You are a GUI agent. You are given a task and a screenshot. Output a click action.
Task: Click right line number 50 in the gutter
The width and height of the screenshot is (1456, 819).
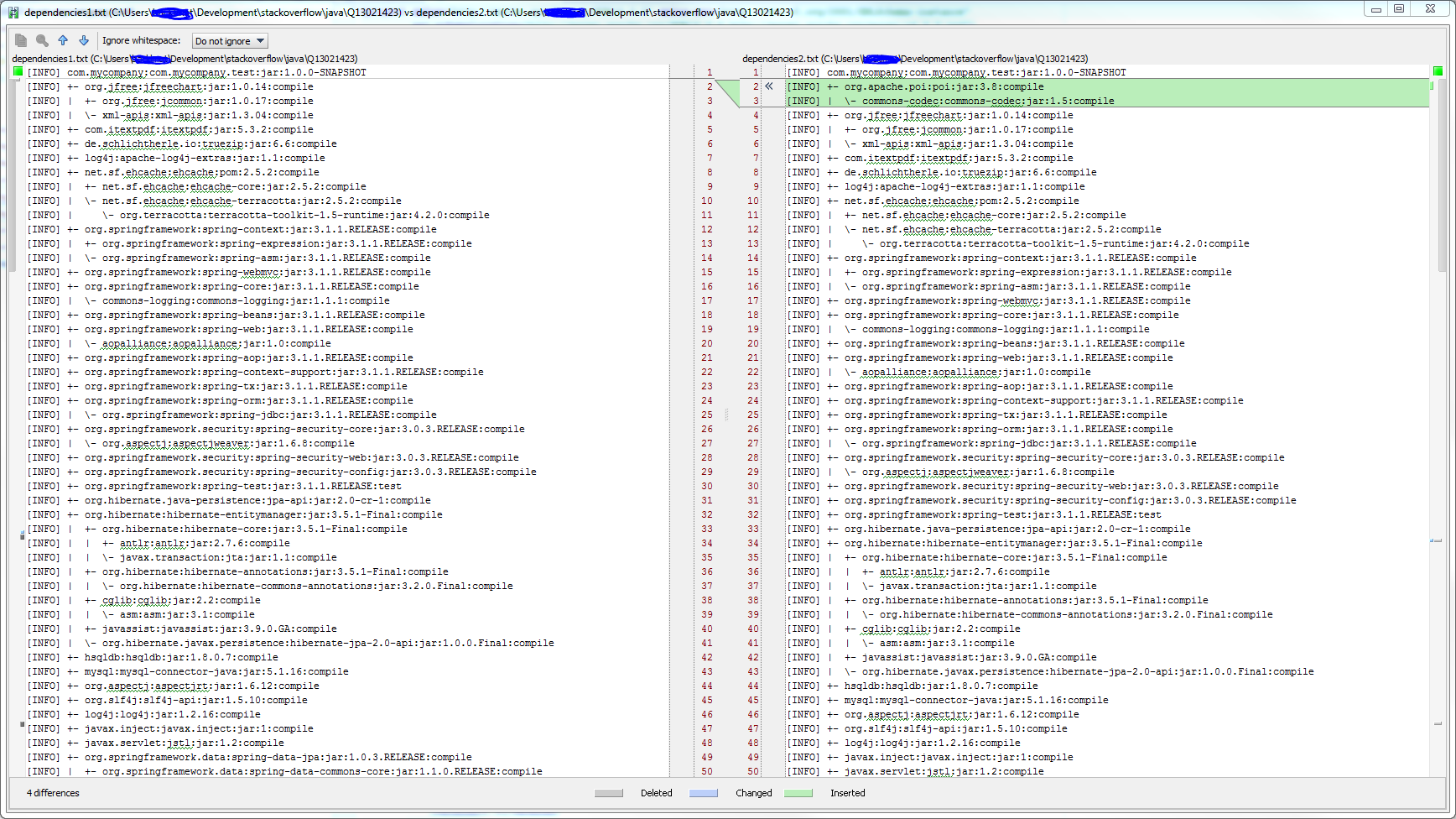click(753, 771)
